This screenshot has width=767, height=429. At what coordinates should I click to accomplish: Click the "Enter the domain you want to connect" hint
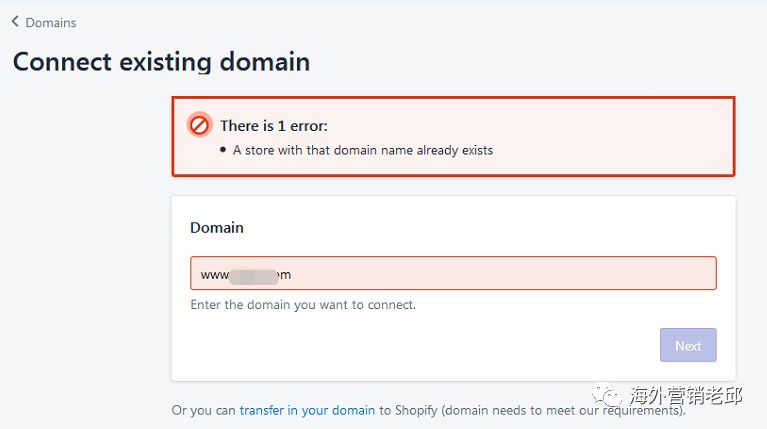click(303, 304)
